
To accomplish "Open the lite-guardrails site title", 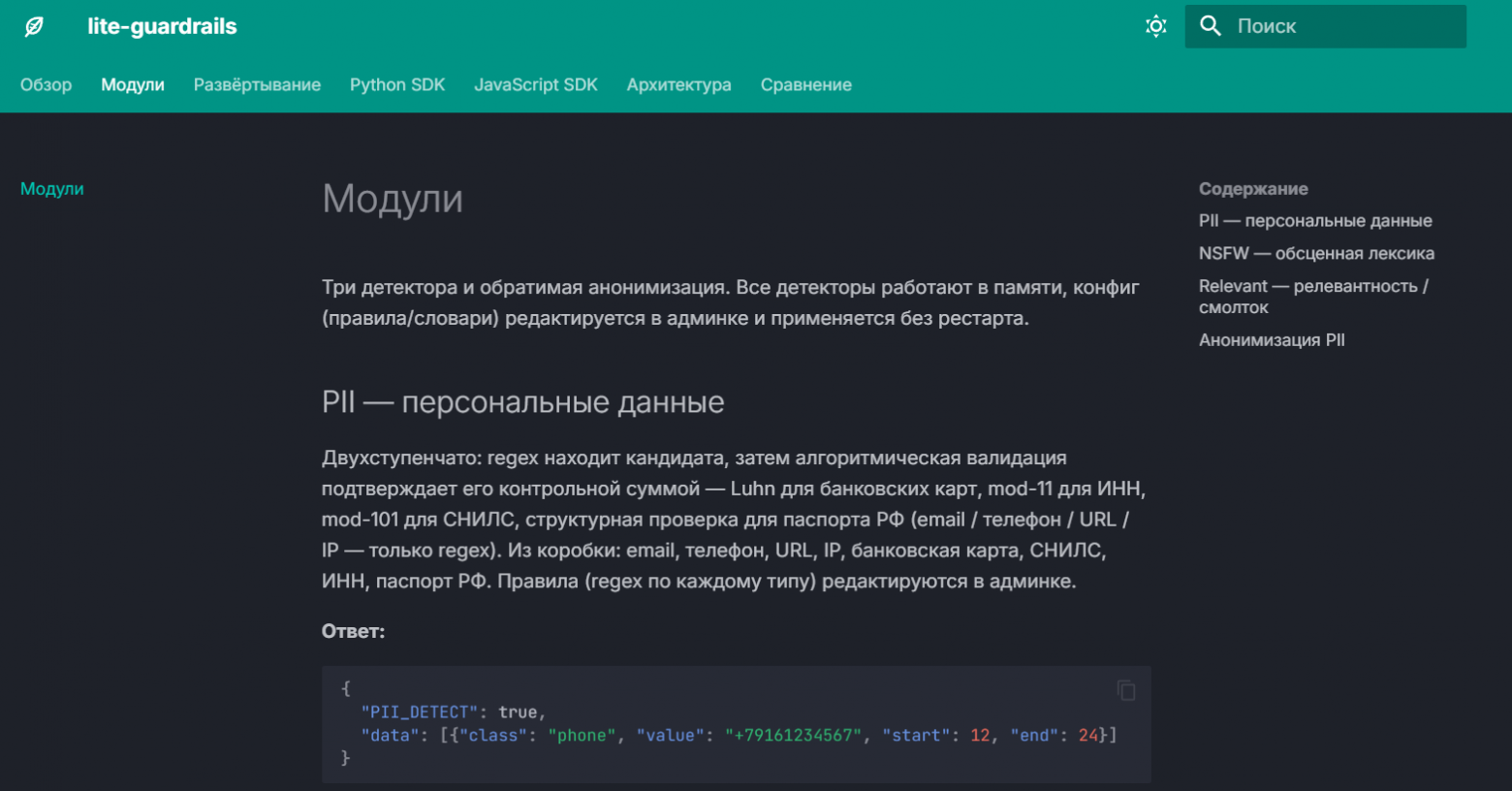I will (162, 26).
